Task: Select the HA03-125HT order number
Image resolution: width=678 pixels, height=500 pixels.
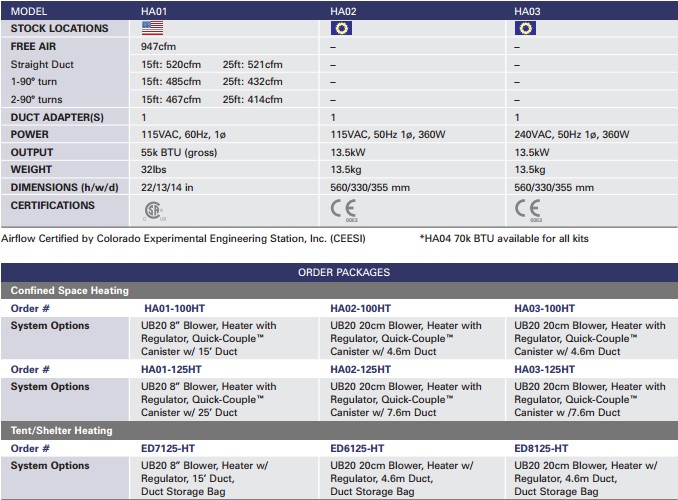Action: pos(544,369)
